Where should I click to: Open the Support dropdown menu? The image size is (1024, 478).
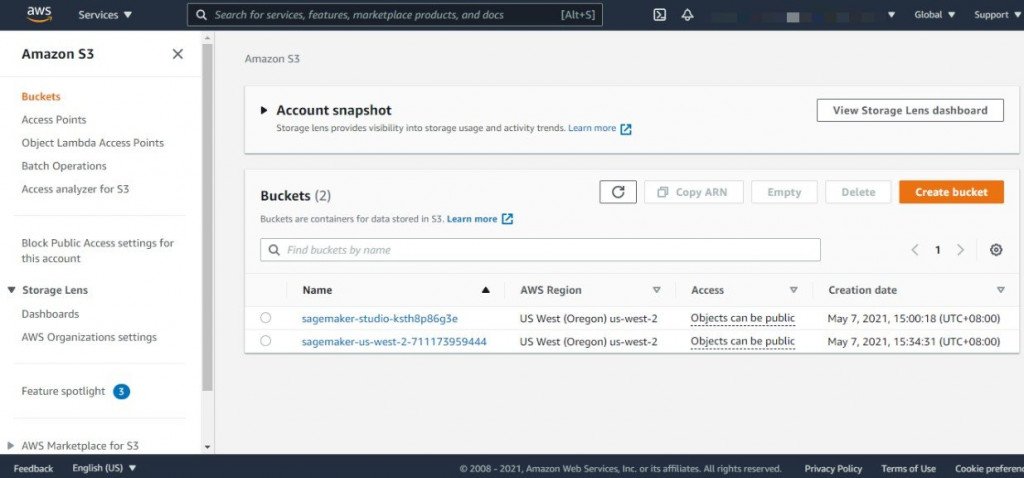coord(999,14)
